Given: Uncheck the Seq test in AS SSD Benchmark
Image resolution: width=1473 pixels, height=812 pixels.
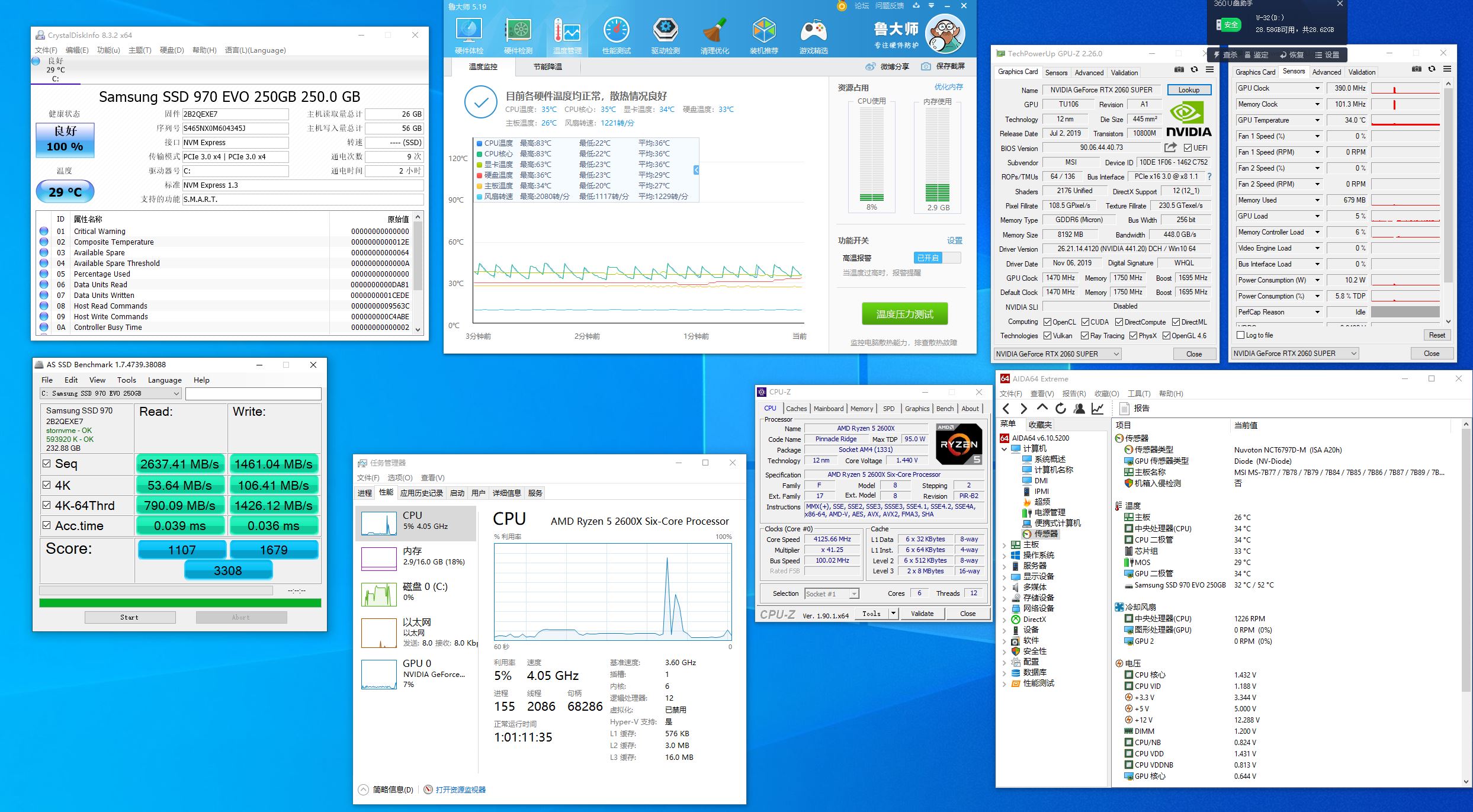Looking at the screenshot, I should coord(46,464).
